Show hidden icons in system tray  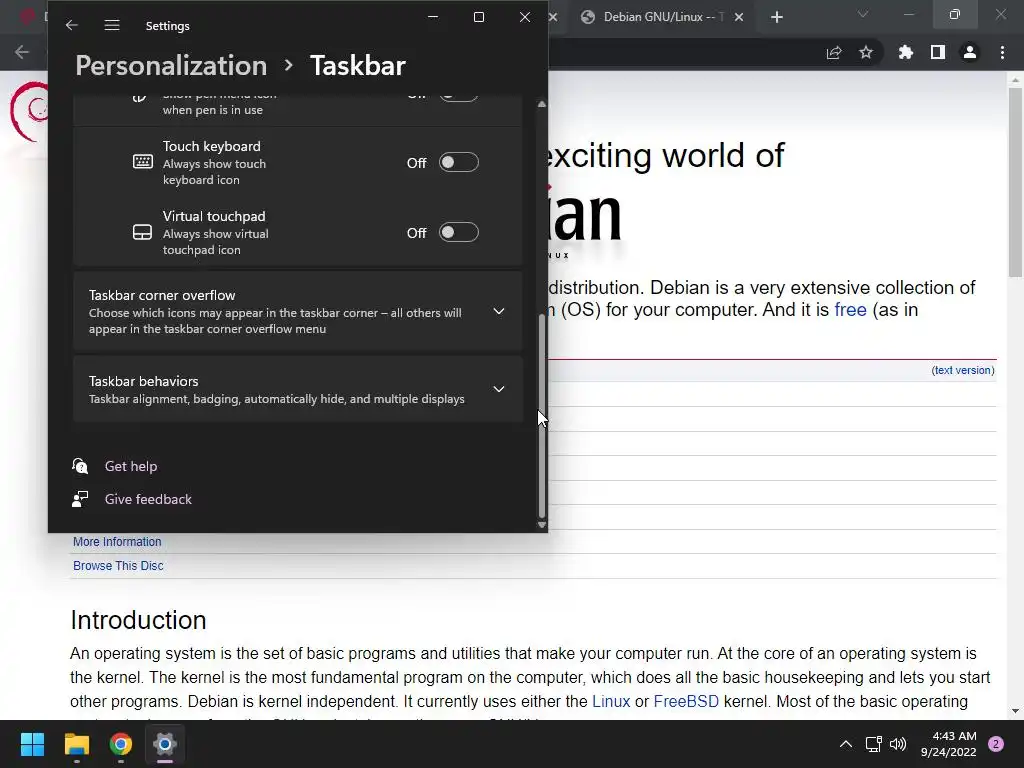846,744
